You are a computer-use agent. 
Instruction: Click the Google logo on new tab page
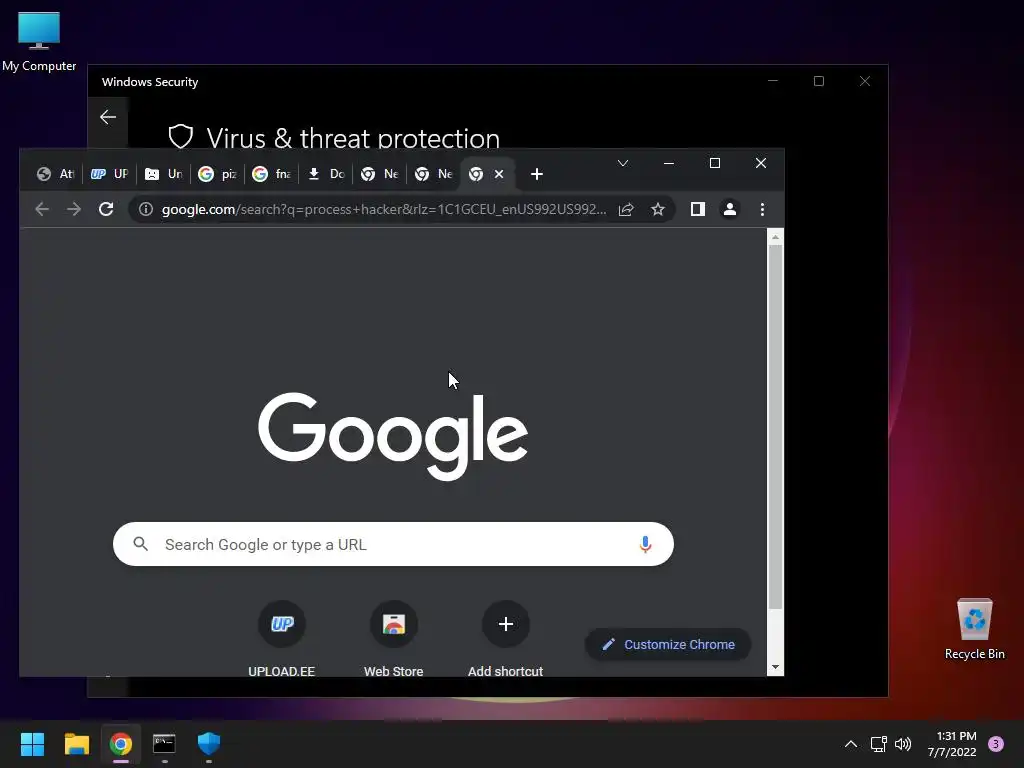coord(393,436)
